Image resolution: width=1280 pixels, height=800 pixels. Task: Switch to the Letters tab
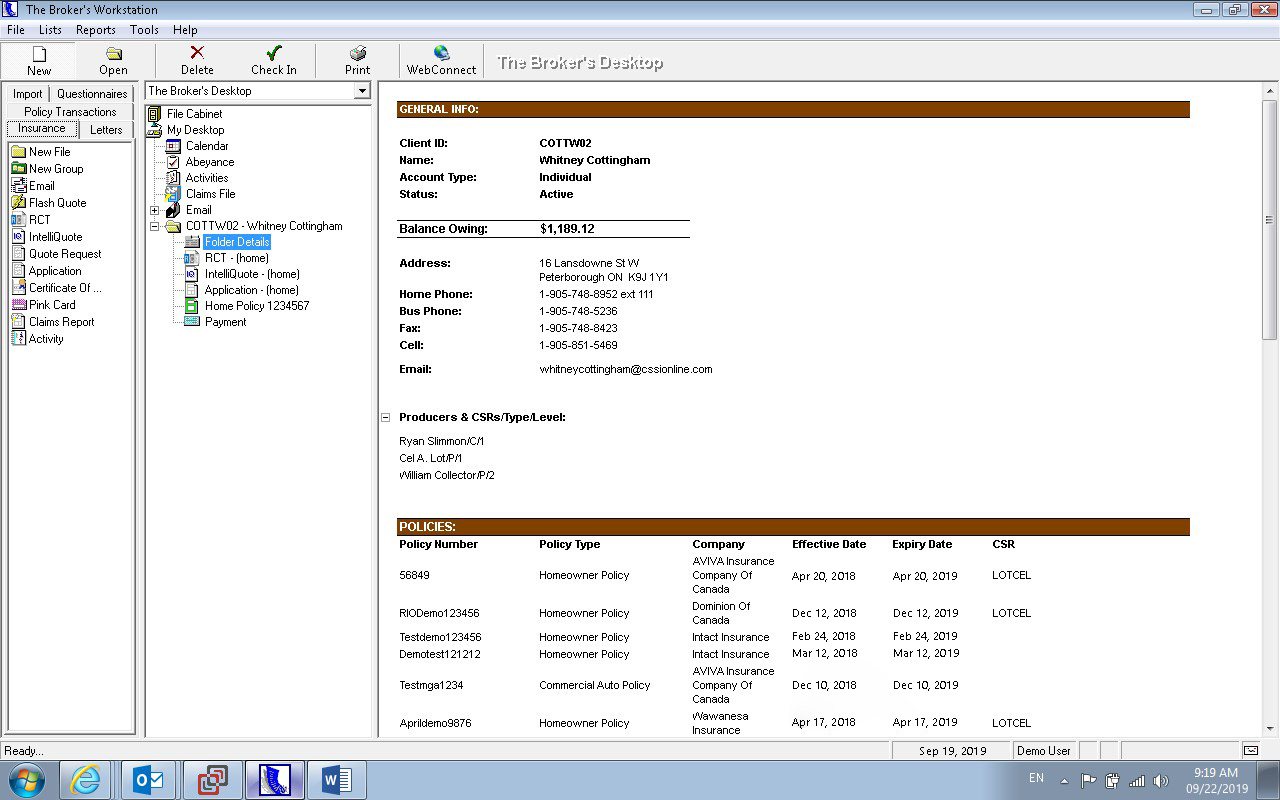click(x=105, y=129)
